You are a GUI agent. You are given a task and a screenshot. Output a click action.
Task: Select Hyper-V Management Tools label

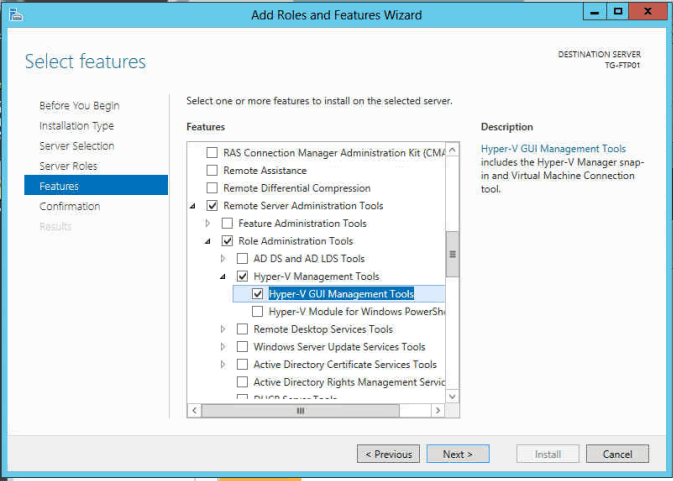(x=316, y=276)
